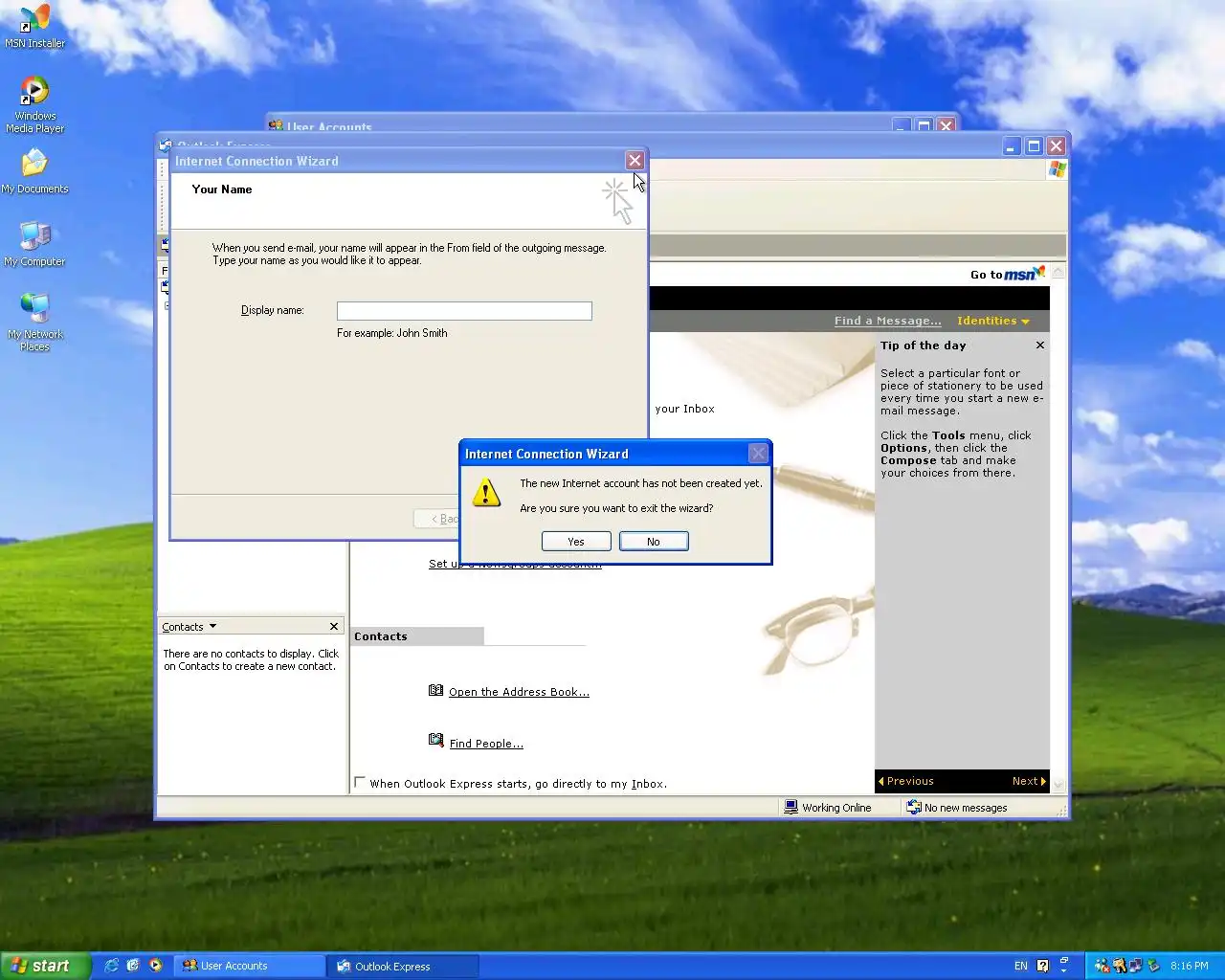The height and width of the screenshot is (980, 1225).
Task: Click 'There are no contacts to display' text
Action: coord(251,659)
